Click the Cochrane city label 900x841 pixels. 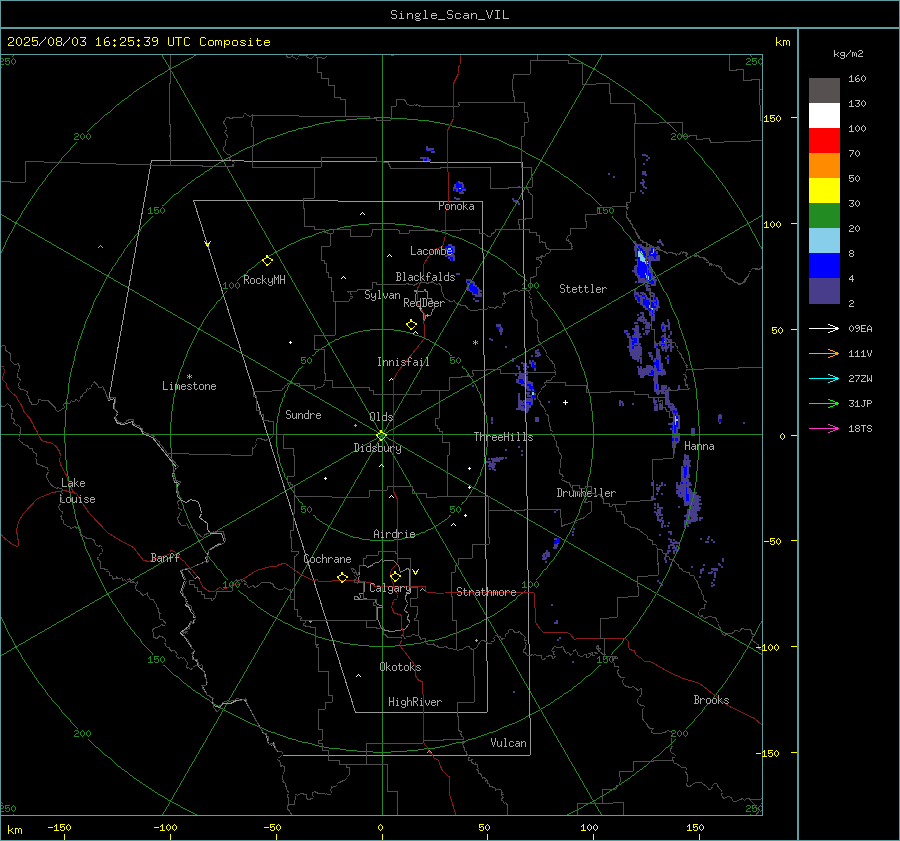327,559
